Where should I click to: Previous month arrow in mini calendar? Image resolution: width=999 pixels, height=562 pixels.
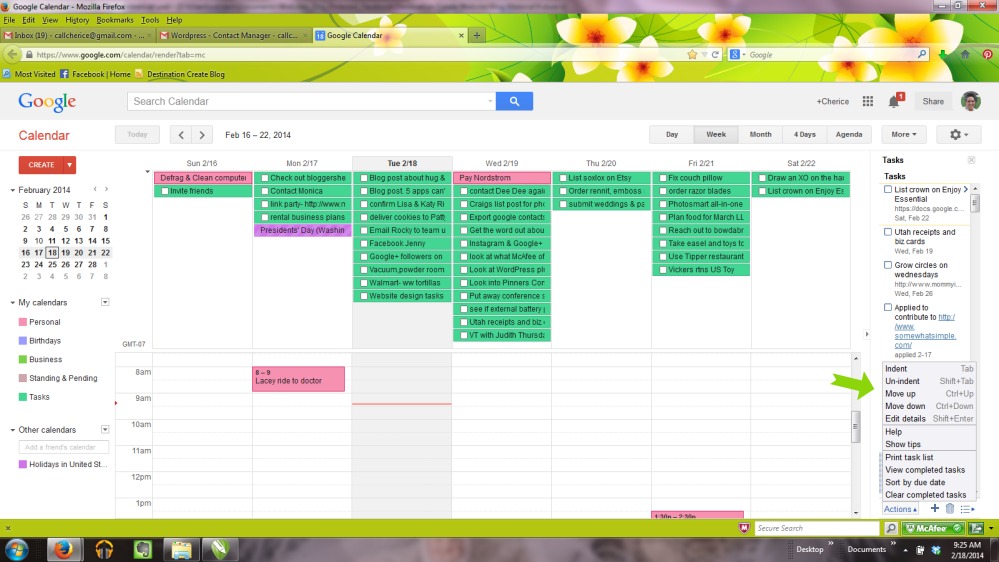(95, 189)
